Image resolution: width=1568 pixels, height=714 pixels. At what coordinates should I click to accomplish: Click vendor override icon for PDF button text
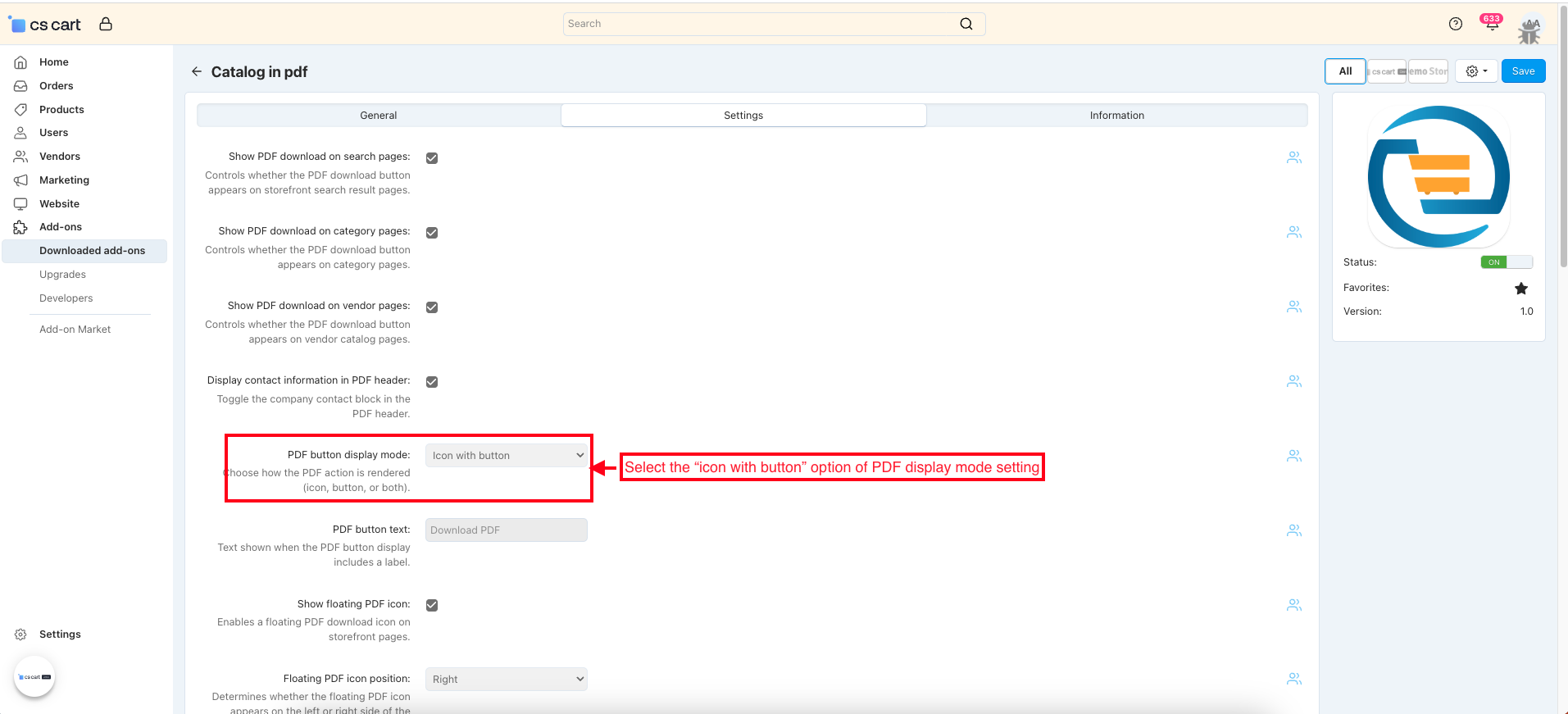1293,530
